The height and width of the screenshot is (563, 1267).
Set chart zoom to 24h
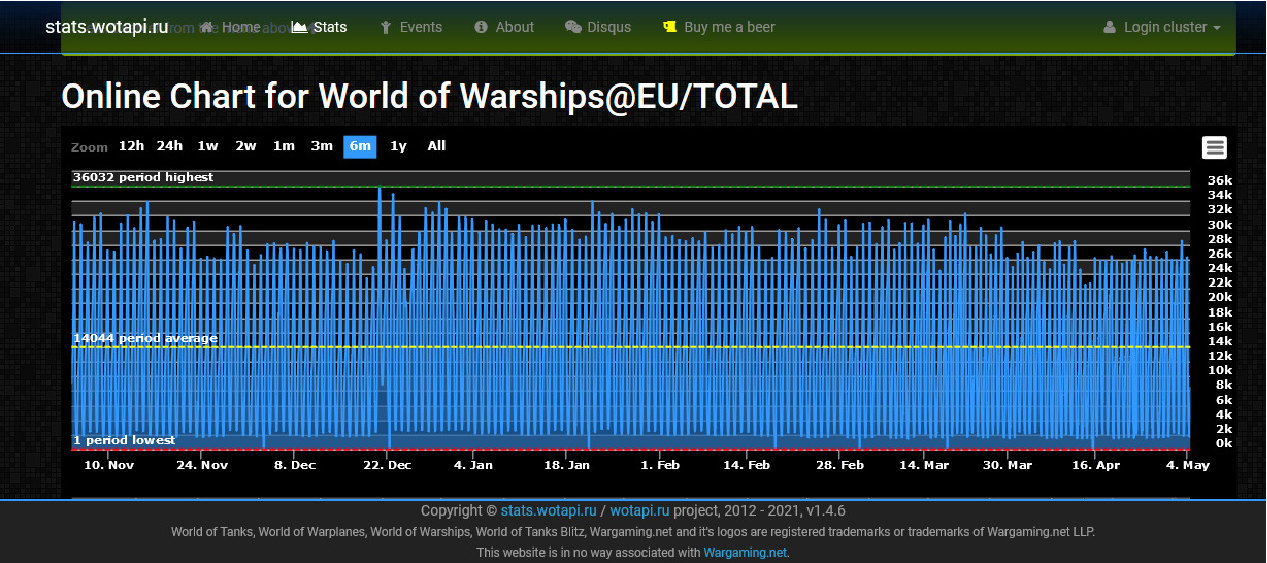(170, 146)
